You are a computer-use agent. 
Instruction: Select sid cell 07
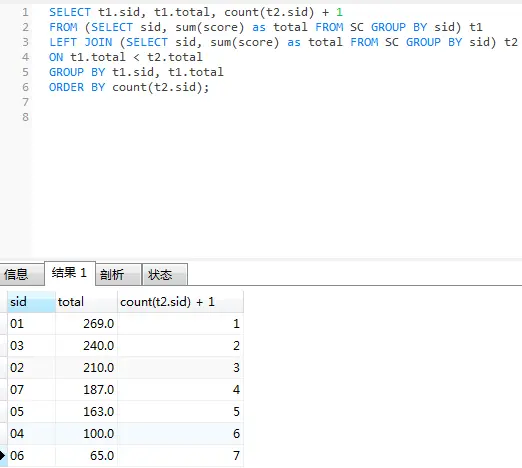pyautogui.click(x=31, y=390)
